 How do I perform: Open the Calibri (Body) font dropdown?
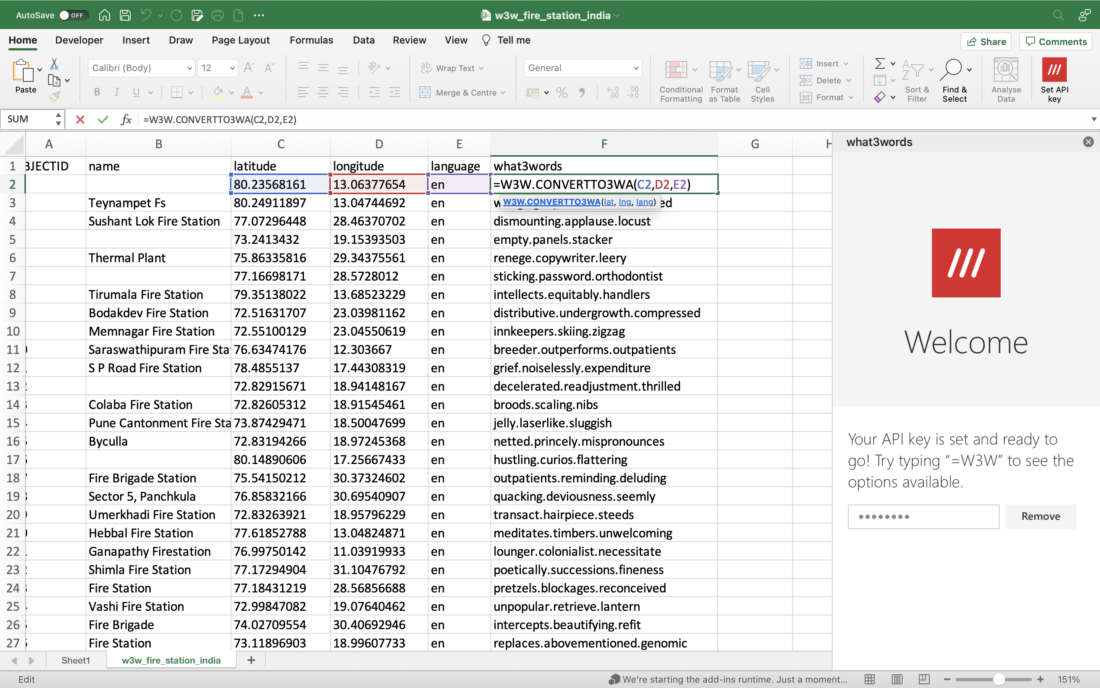[189, 68]
